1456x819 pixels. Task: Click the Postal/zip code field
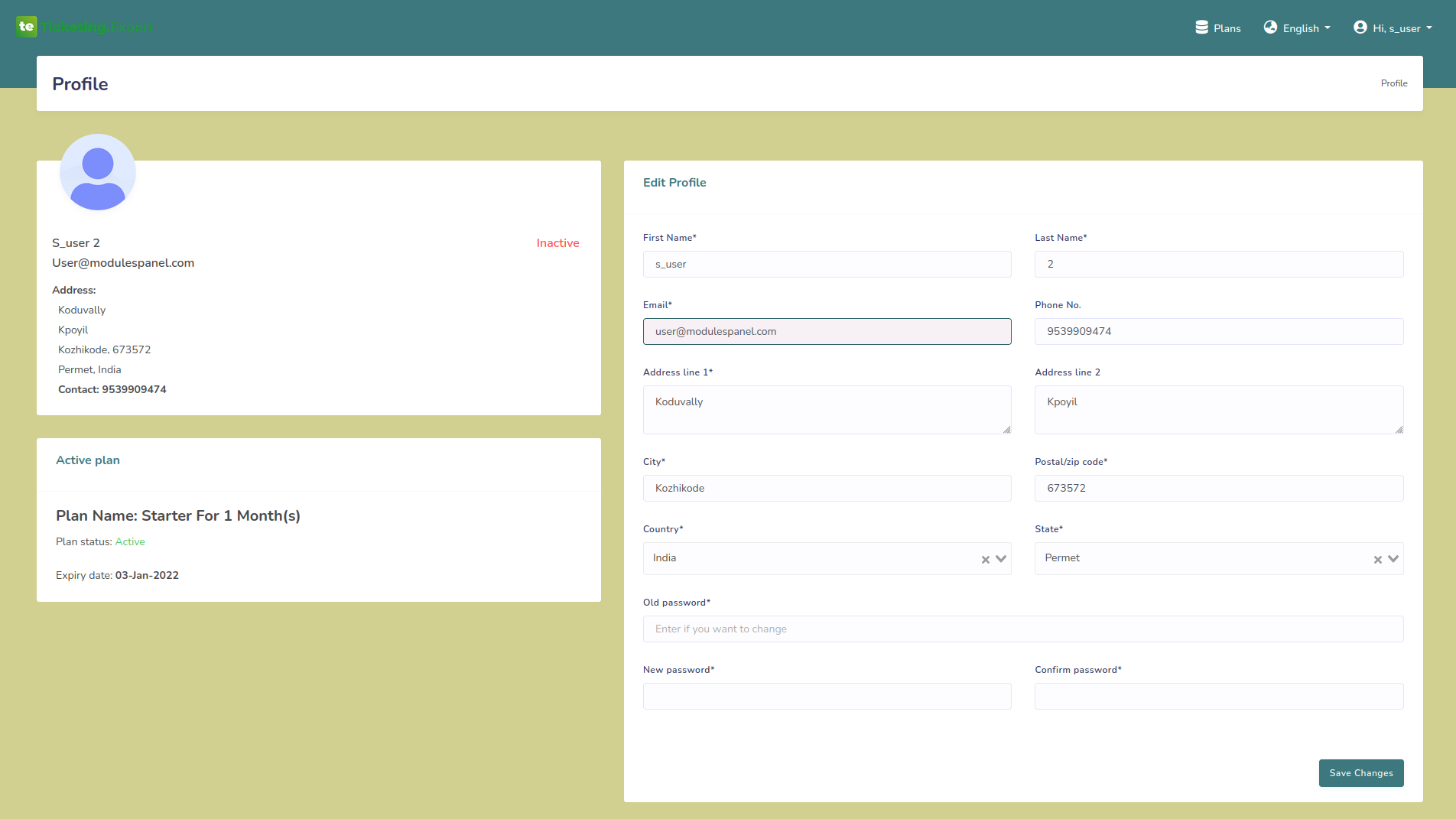[1218, 489]
